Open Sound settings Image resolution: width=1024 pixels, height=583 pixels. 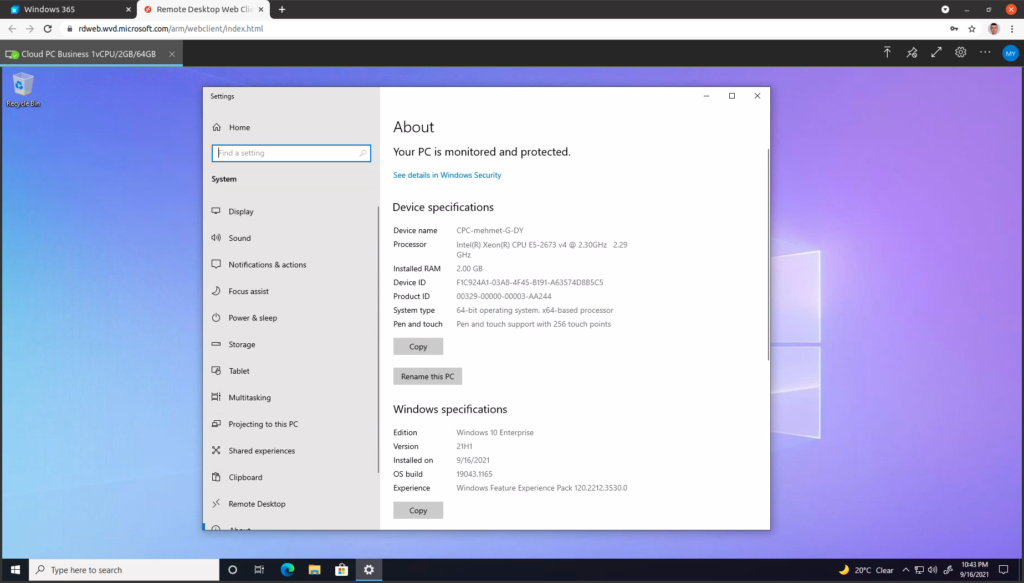(231, 238)
